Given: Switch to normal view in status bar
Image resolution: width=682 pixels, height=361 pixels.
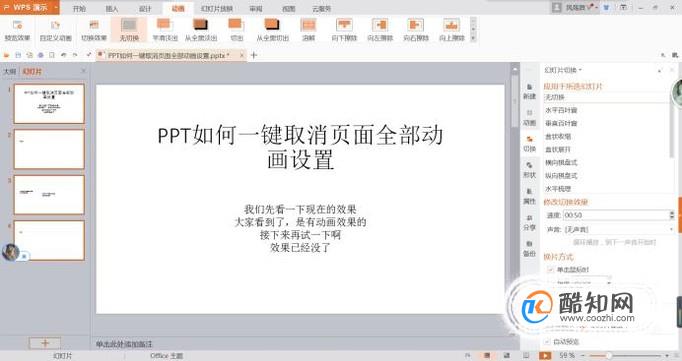Looking at the screenshot, I should pyautogui.click(x=487, y=355).
